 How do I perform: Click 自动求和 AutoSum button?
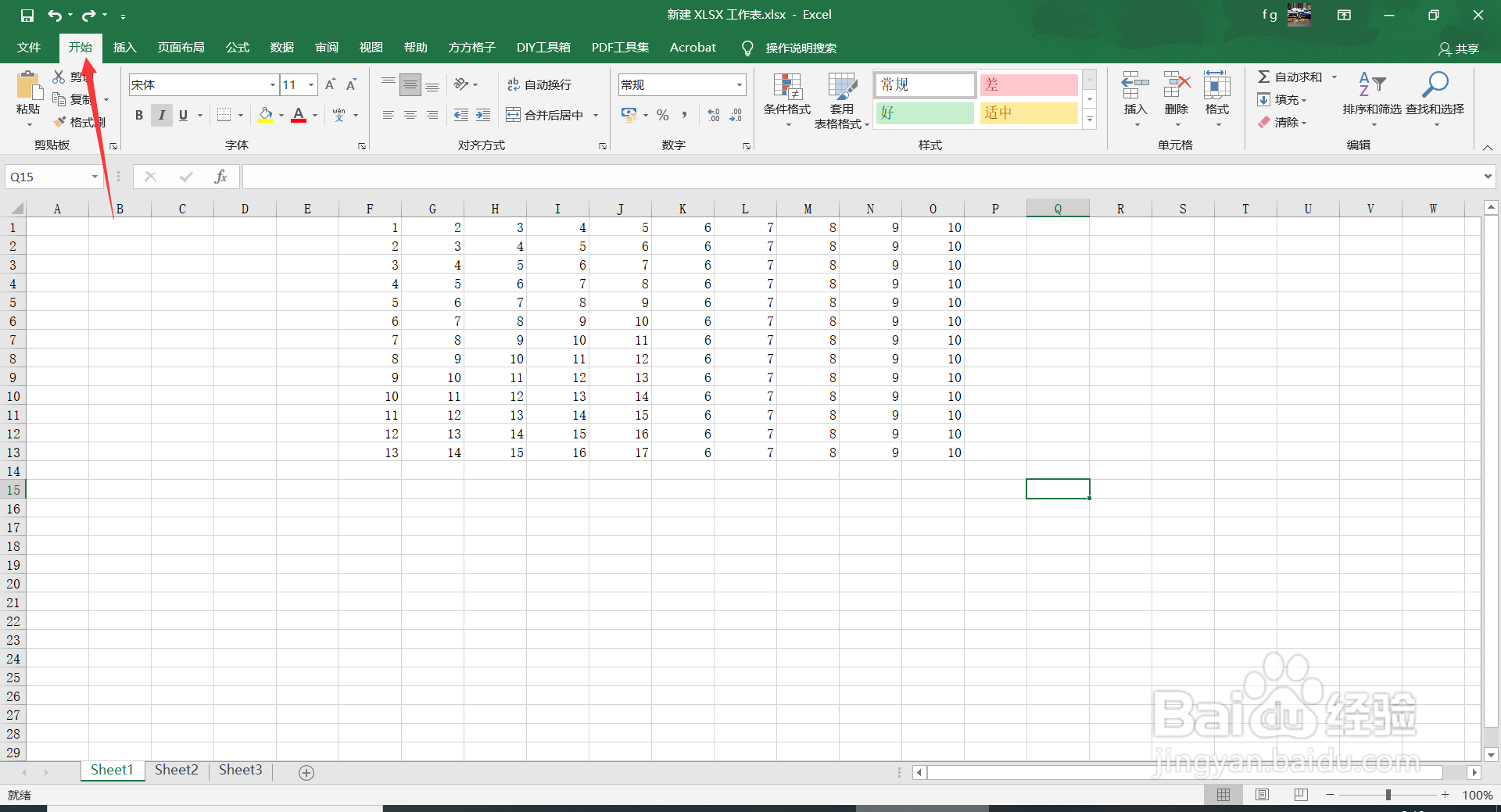pos(1290,77)
